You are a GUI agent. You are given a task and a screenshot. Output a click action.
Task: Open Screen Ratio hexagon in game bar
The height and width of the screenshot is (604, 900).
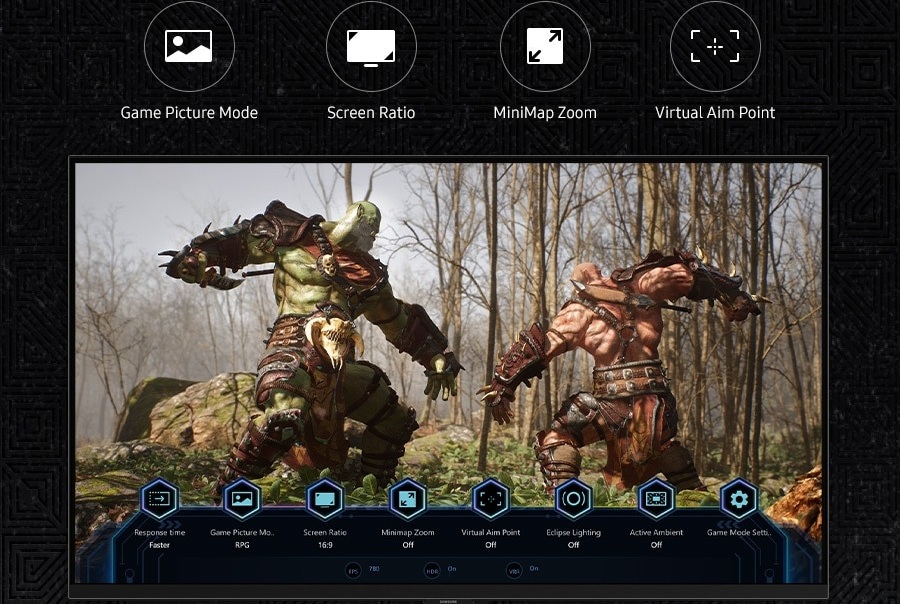325,498
